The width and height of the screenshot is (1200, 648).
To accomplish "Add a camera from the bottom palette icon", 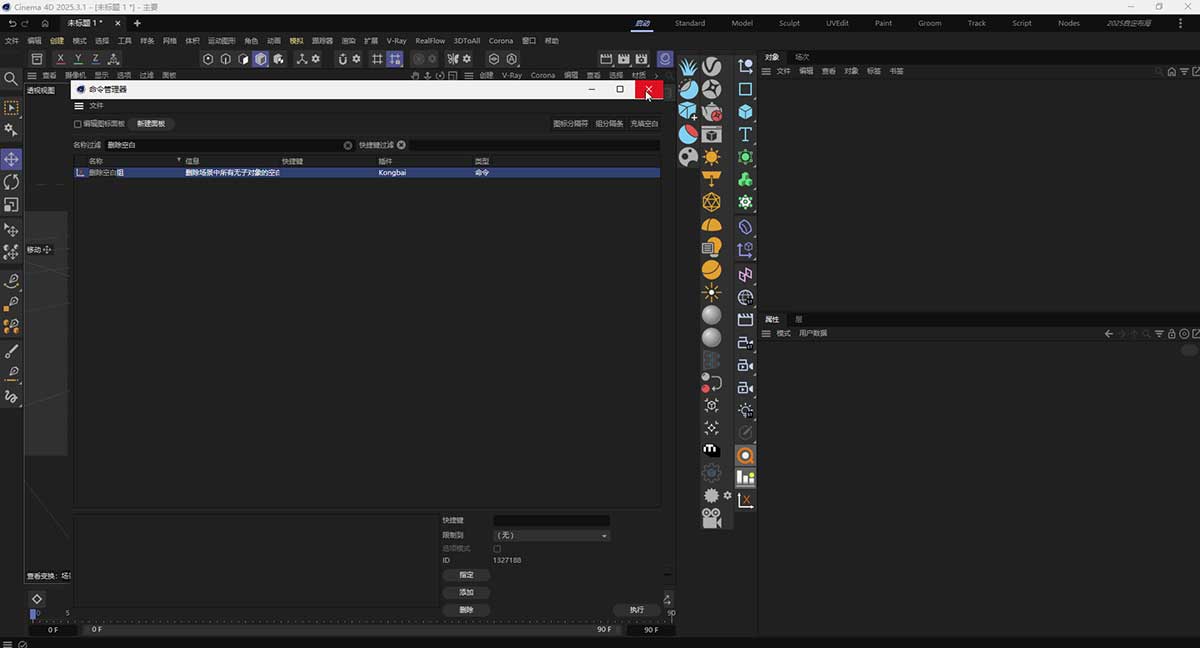I will tap(712, 517).
